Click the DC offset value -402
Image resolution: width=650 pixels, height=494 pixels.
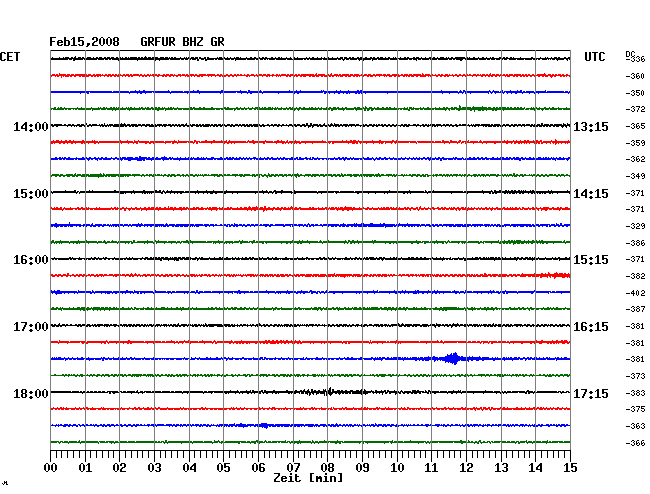point(635,293)
